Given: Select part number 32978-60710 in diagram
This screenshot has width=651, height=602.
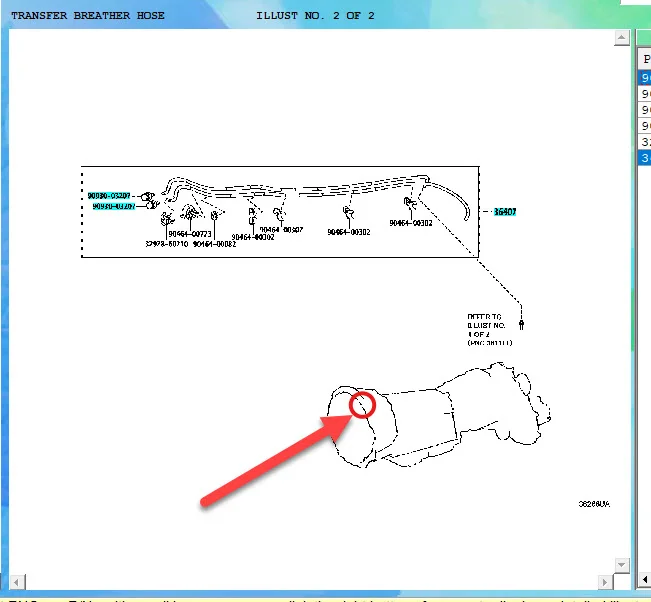Looking at the screenshot, I should [x=167, y=244].
